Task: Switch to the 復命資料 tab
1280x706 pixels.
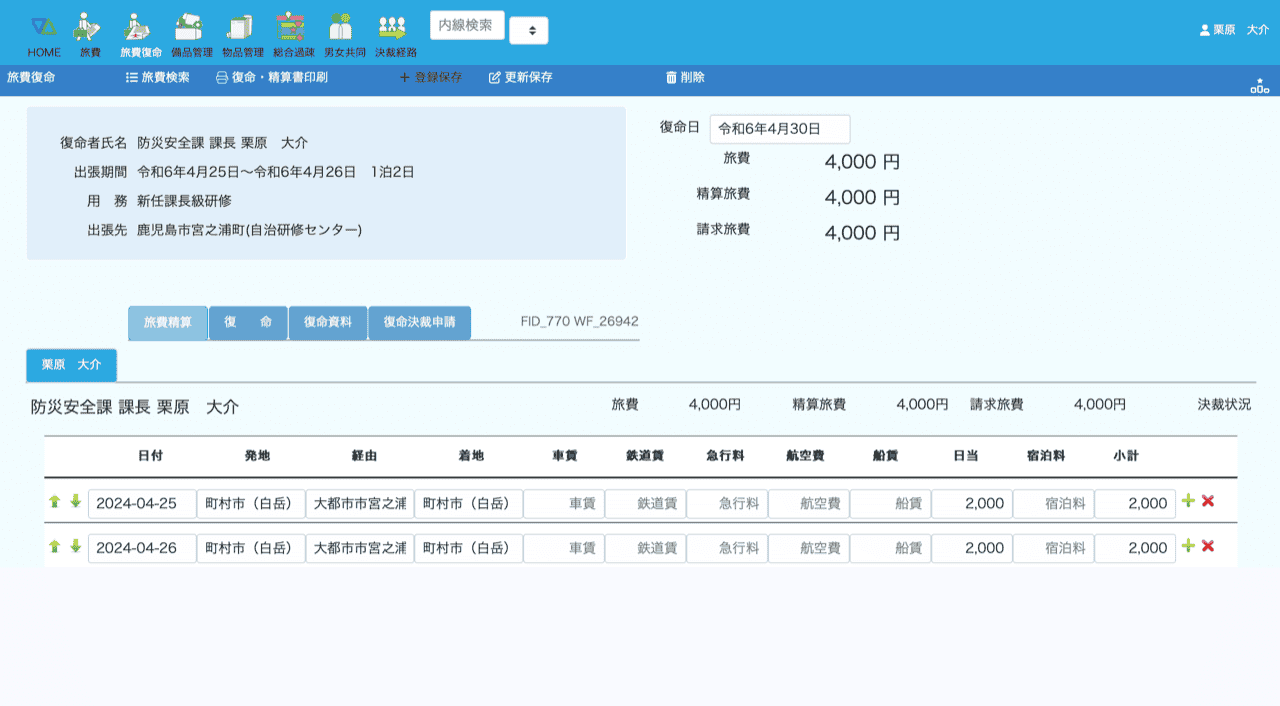Action: pyautogui.click(x=328, y=323)
